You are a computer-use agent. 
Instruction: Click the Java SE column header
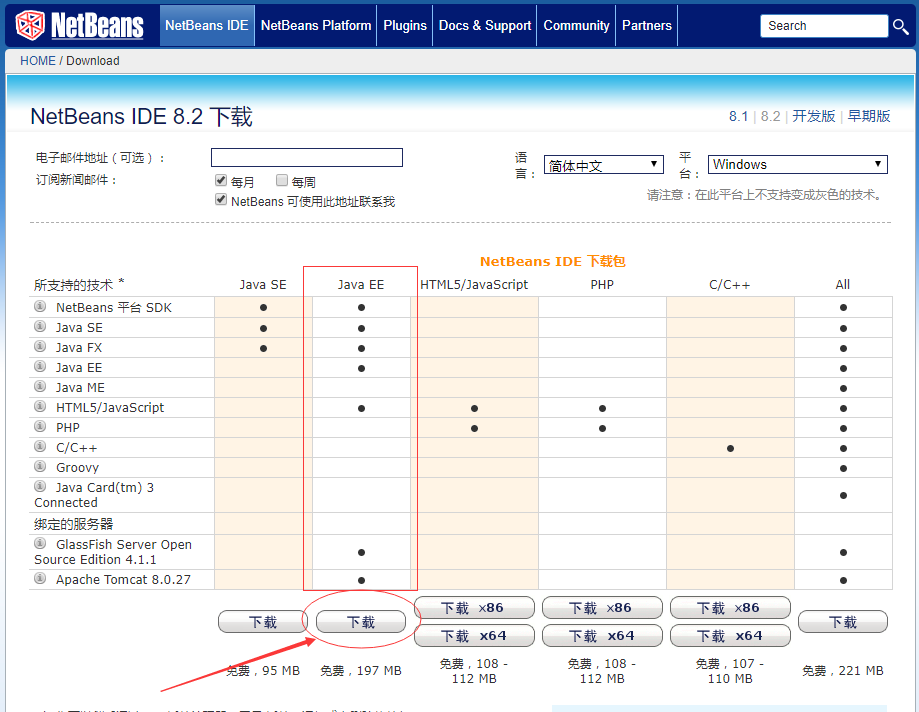pyautogui.click(x=263, y=285)
